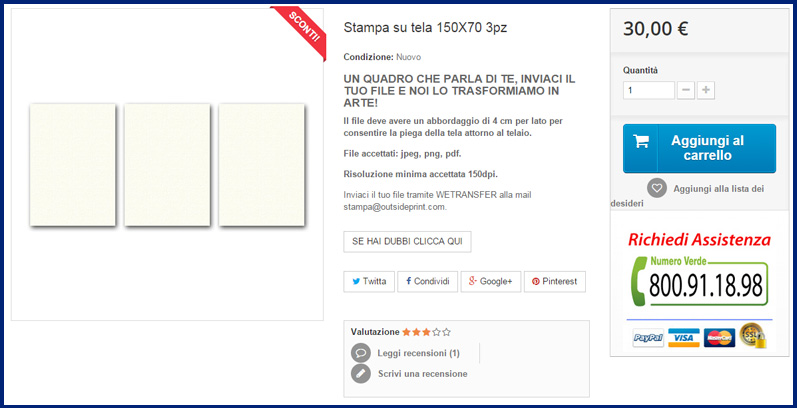Screen dimensions: 797x408
Task: Click the three-canvas product image
Action: (167, 165)
